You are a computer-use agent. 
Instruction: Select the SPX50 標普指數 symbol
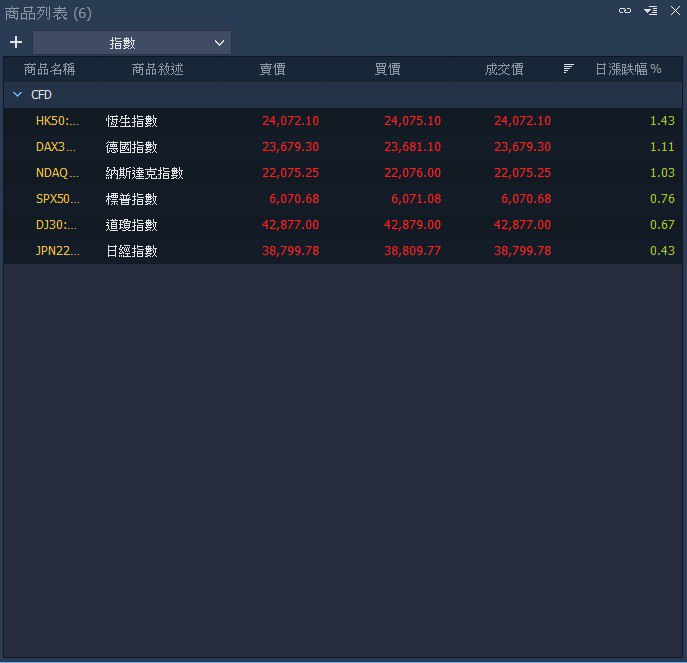[56, 199]
